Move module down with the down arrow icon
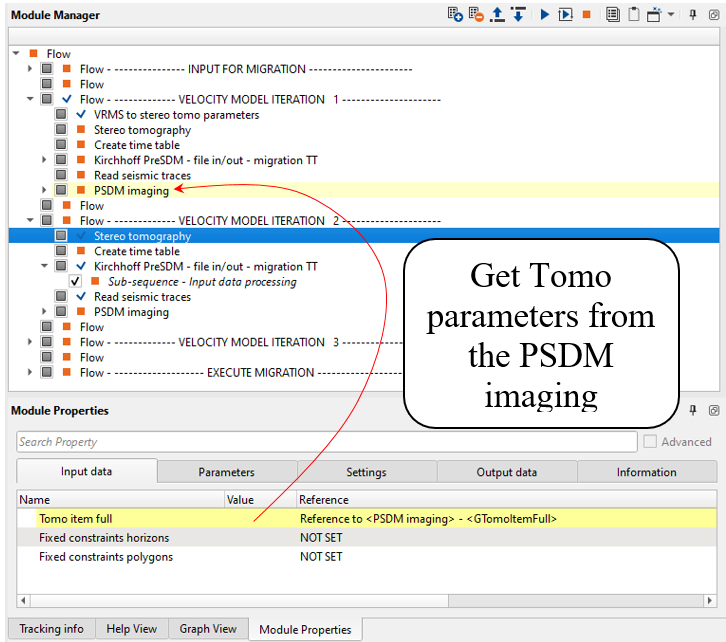 tap(518, 15)
